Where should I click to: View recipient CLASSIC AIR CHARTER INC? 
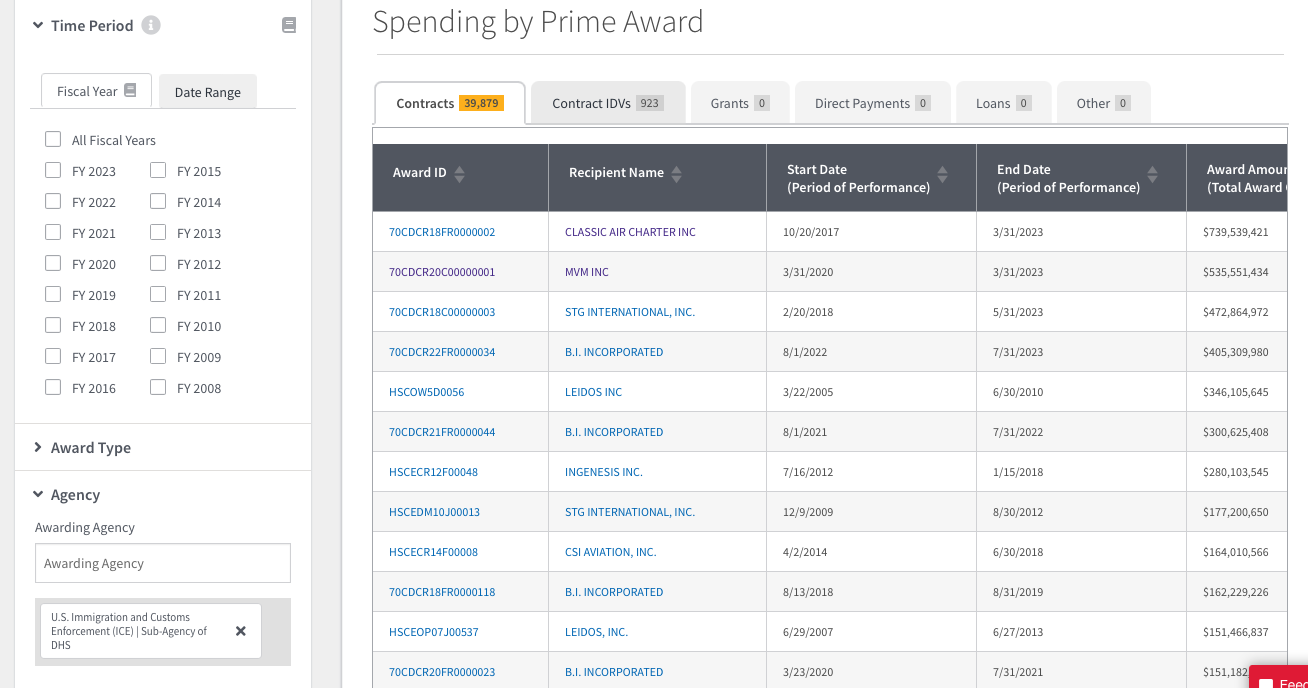pyautogui.click(x=630, y=231)
